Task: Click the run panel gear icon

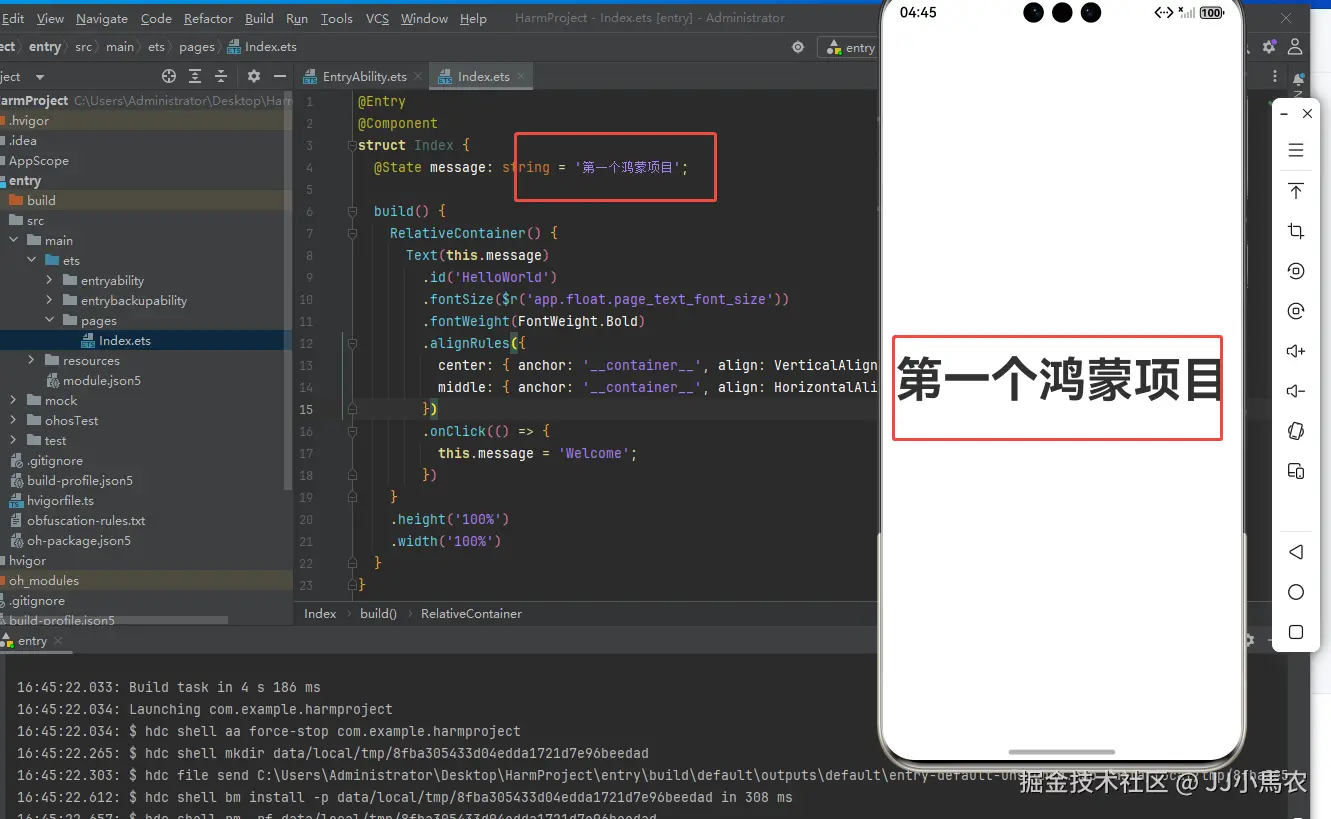Action: tap(1248, 640)
